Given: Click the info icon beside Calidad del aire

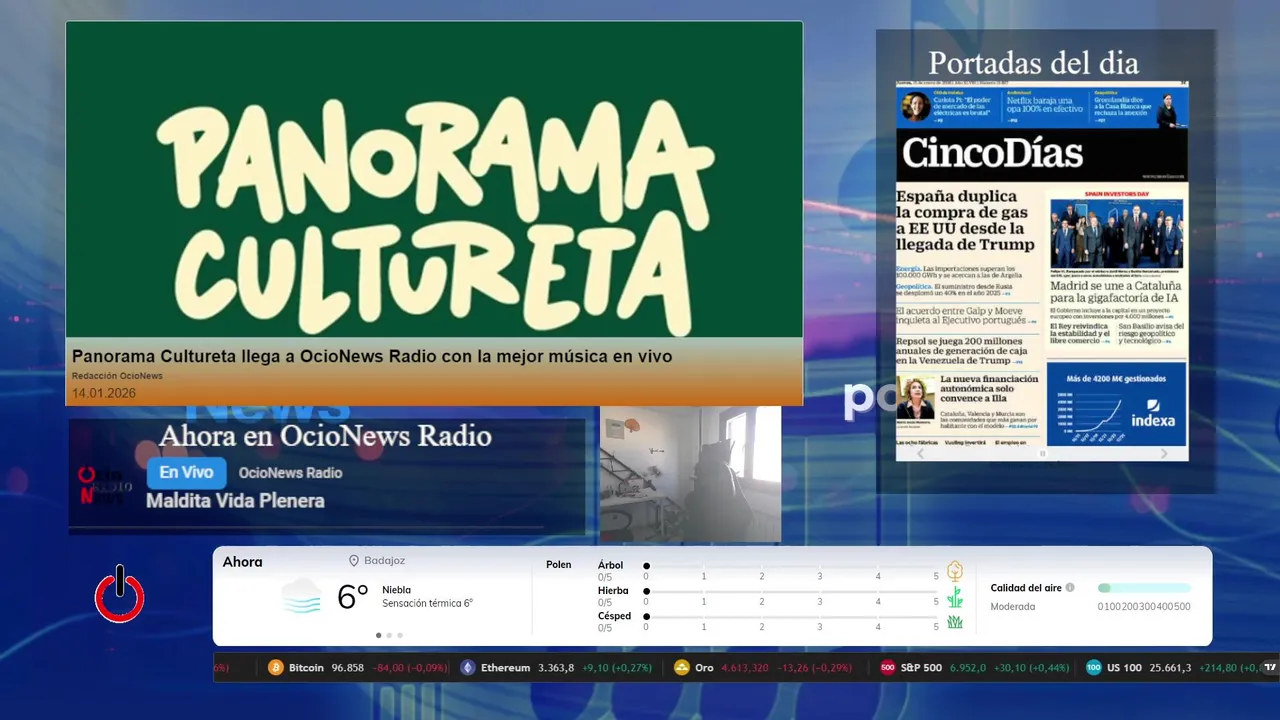Looking at the screenshot, I should 1070,588.
